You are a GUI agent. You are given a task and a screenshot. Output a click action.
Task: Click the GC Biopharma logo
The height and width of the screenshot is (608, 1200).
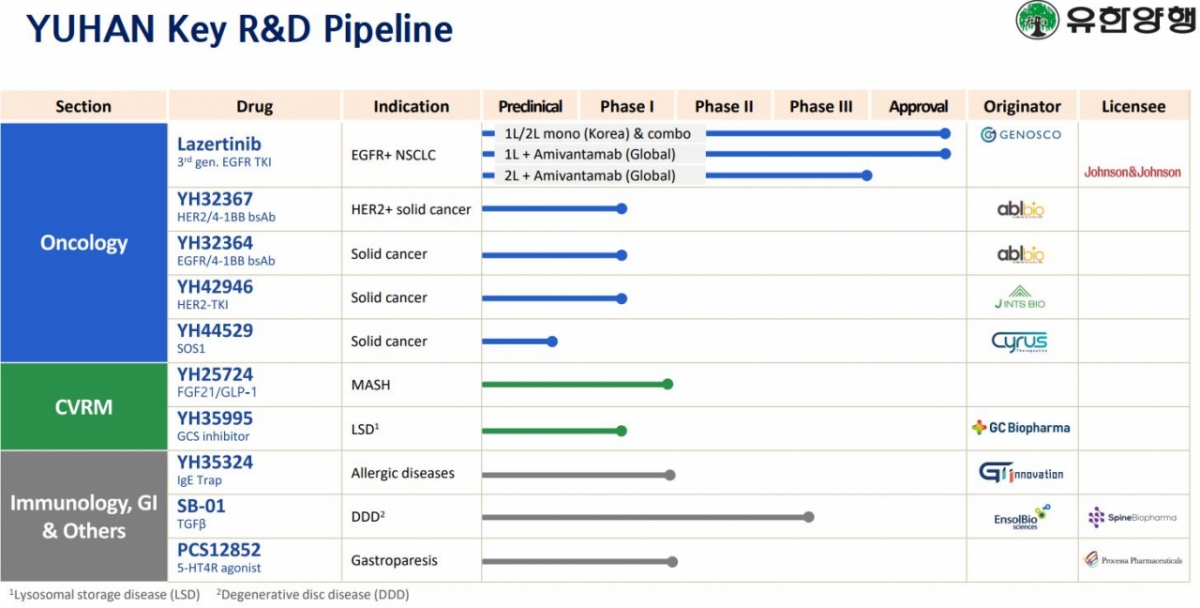(1021, 428)
